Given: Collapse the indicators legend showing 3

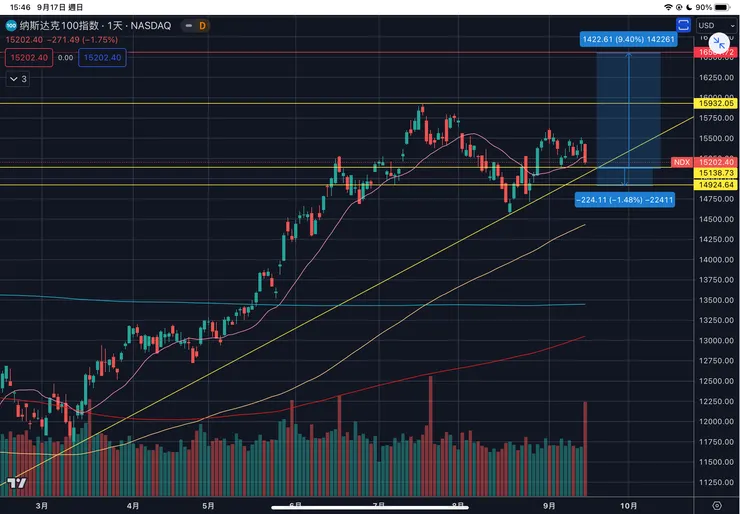Looking at the screenshot, I should (x=18, y=77).
